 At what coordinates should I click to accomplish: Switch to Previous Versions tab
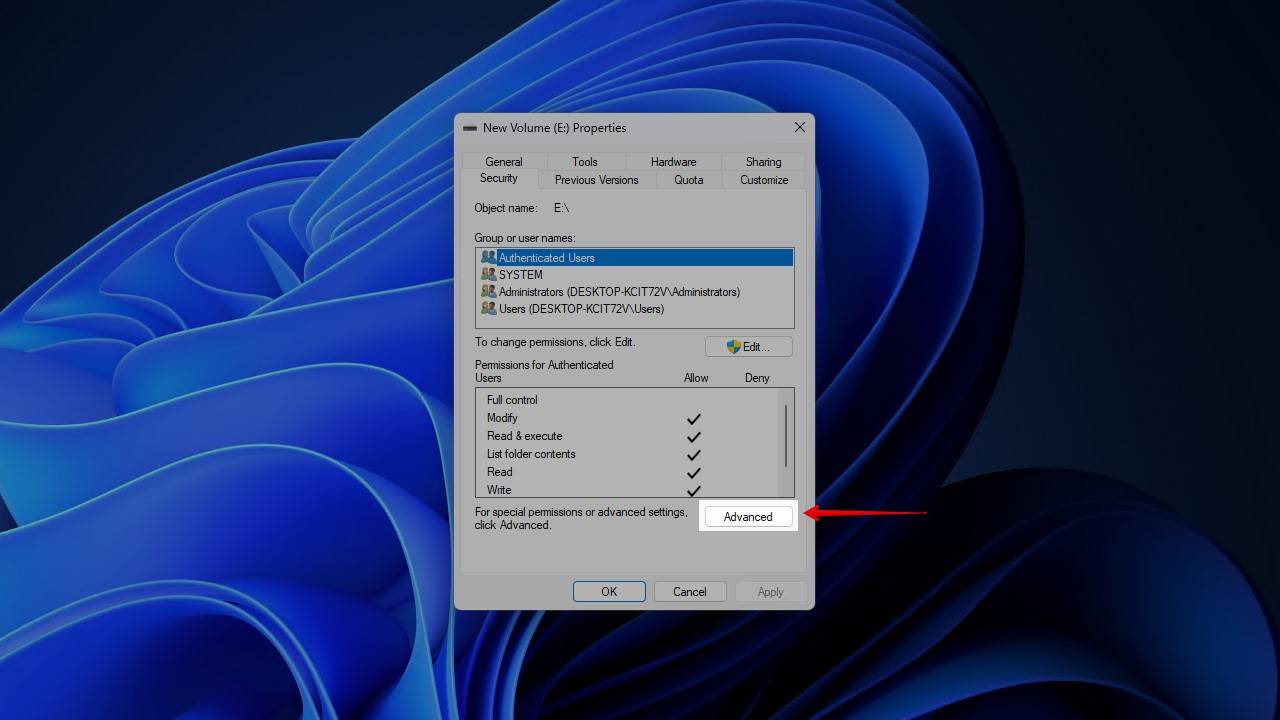(x=596, y=180)
